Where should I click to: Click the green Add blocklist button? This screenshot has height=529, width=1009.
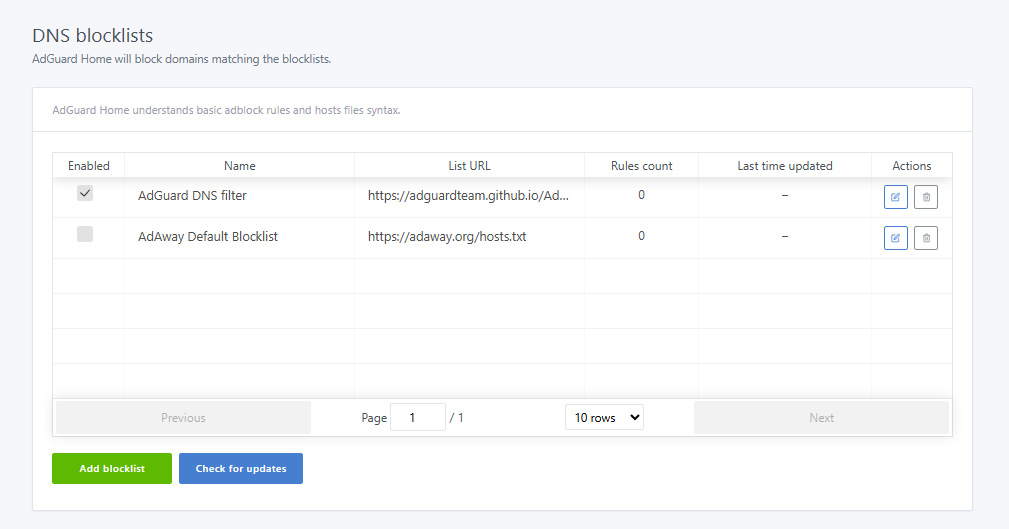112,469
